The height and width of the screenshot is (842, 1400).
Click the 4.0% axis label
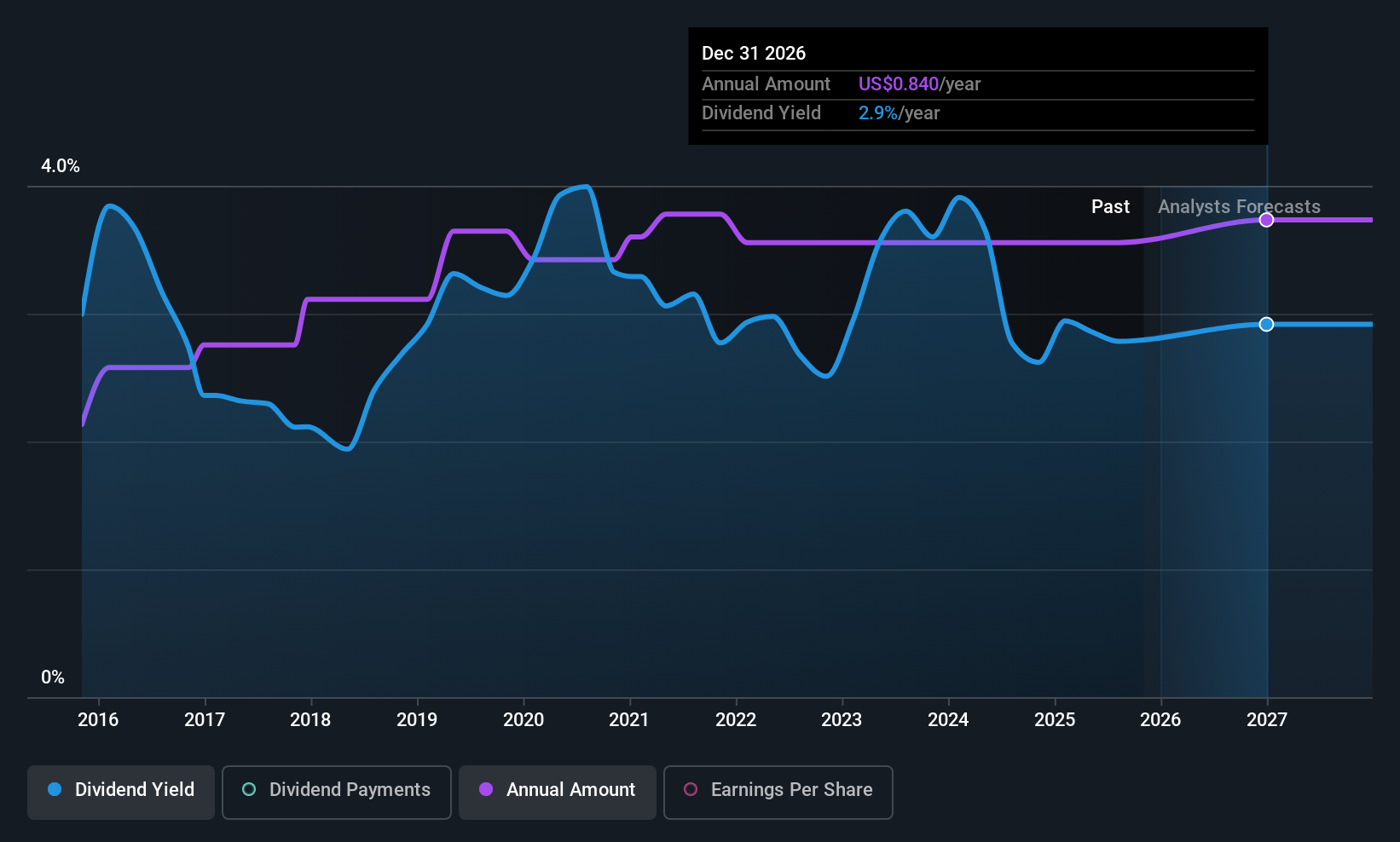[60, 166]
